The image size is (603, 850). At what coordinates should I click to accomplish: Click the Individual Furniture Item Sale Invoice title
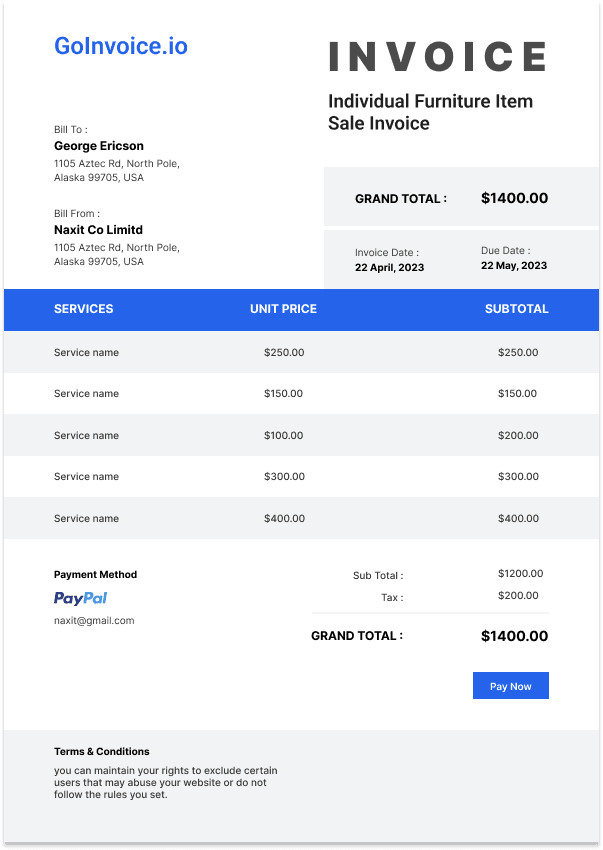(431, 112)
